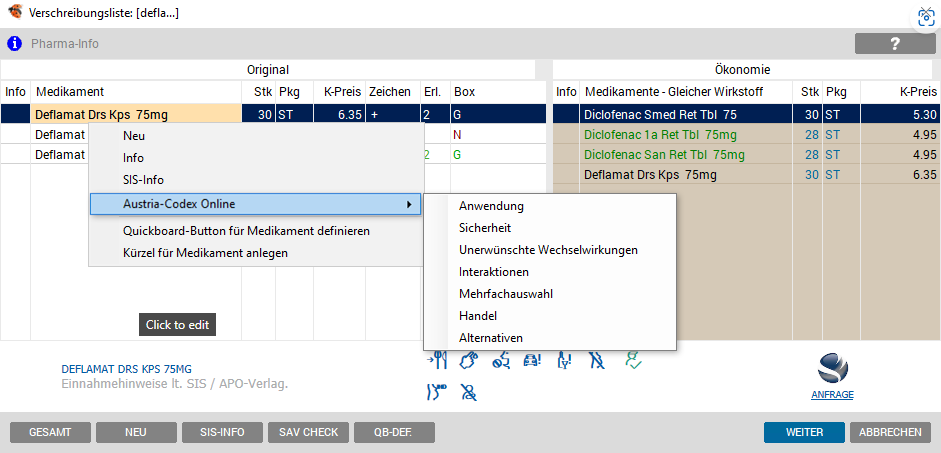Open the ANFRAGE link
The height and width of the screenshot is (453, 941).
(x=832, y=395)
